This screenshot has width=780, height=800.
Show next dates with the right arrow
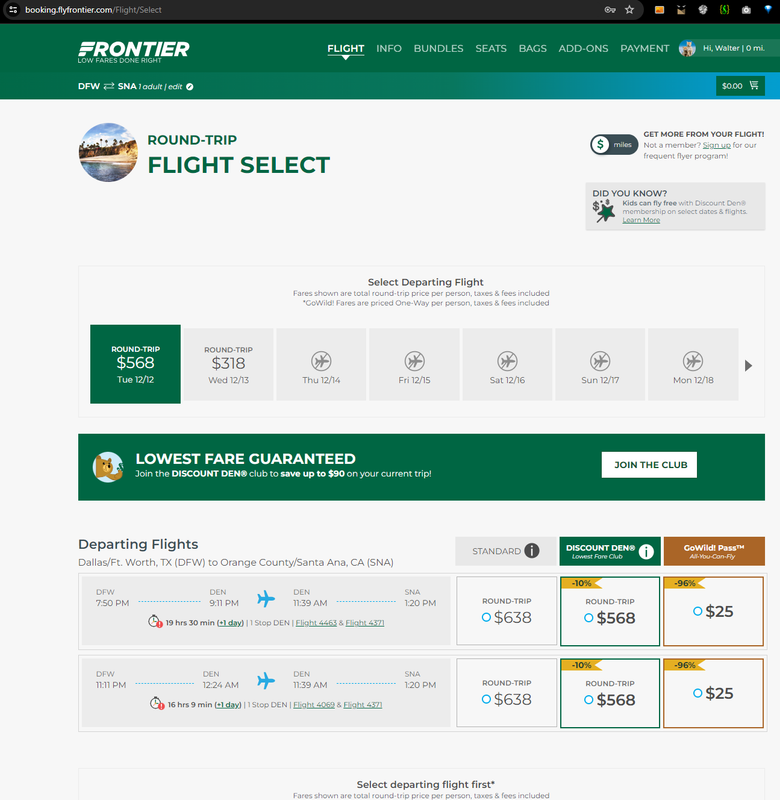(x=748, y=365)
